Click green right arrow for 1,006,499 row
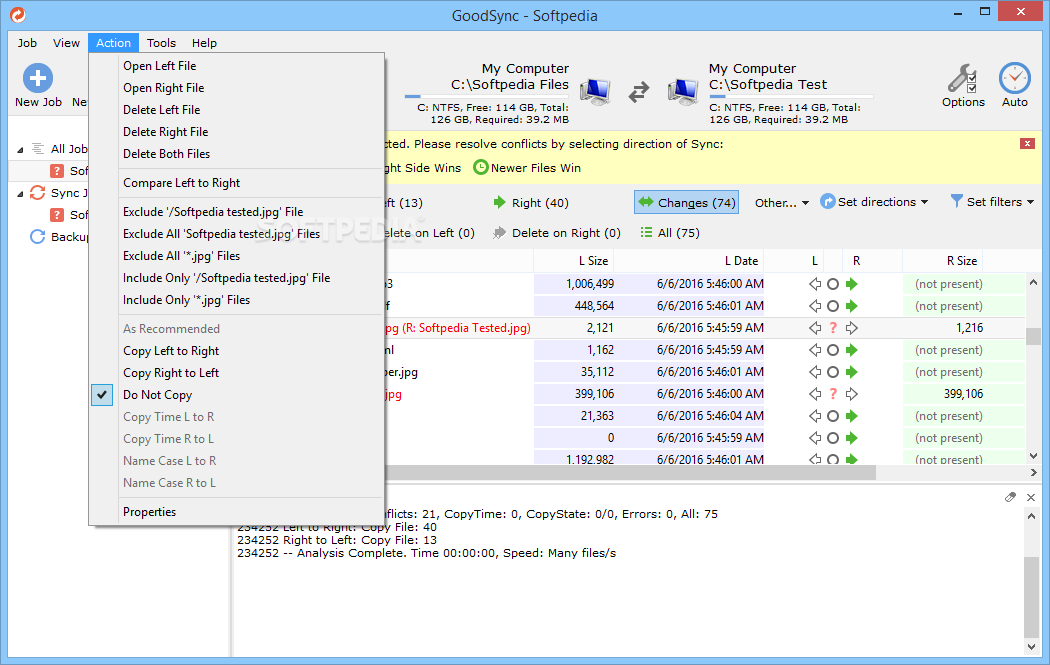Image resolution: width=1050 pixels, height=665 pixels. click(851, 284)
